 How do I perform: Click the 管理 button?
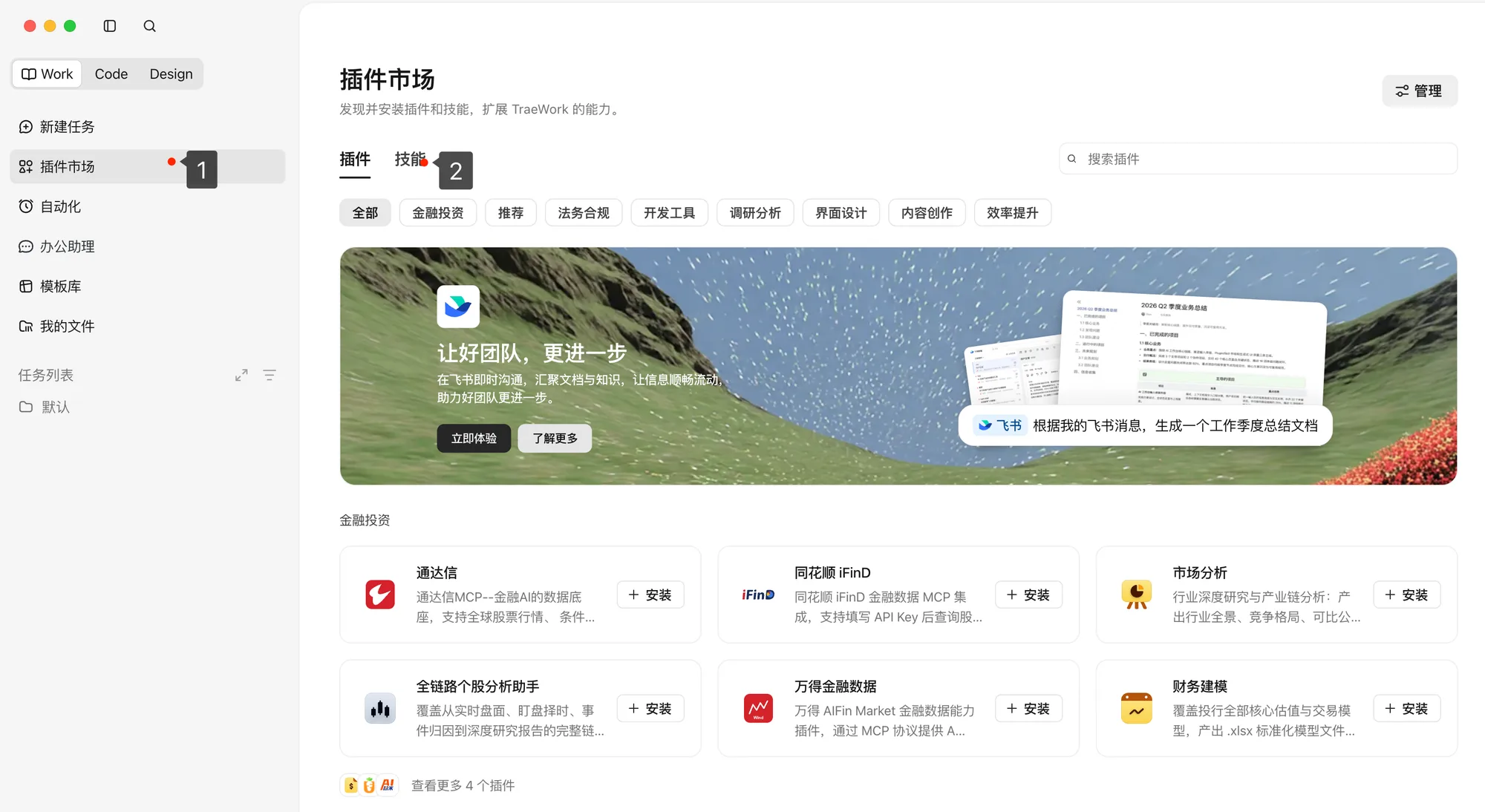(x=1420, y=91)
